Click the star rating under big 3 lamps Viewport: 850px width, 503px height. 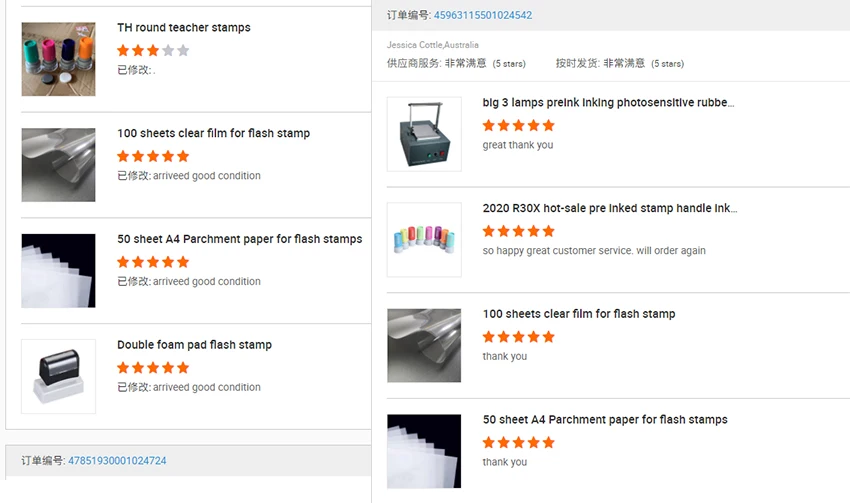tap(518, 125)
